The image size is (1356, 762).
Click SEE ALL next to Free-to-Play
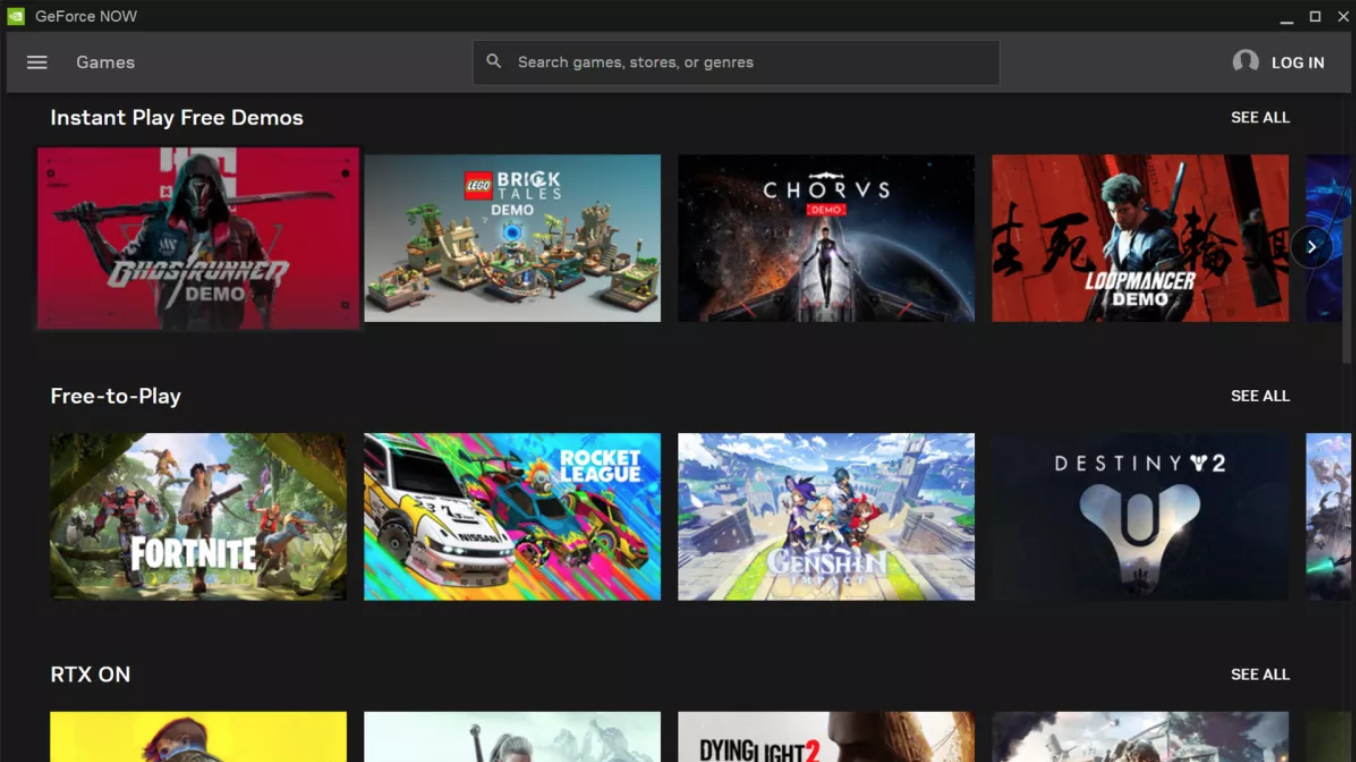[x=1260, y=395]
